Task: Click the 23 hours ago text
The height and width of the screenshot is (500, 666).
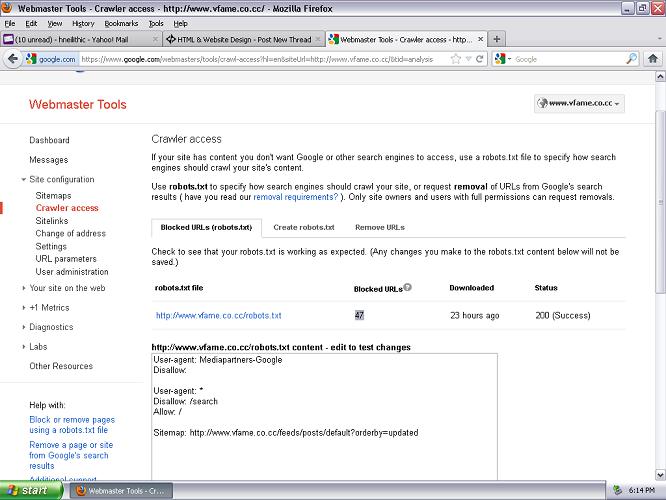Action: click(x=474, y=315)
